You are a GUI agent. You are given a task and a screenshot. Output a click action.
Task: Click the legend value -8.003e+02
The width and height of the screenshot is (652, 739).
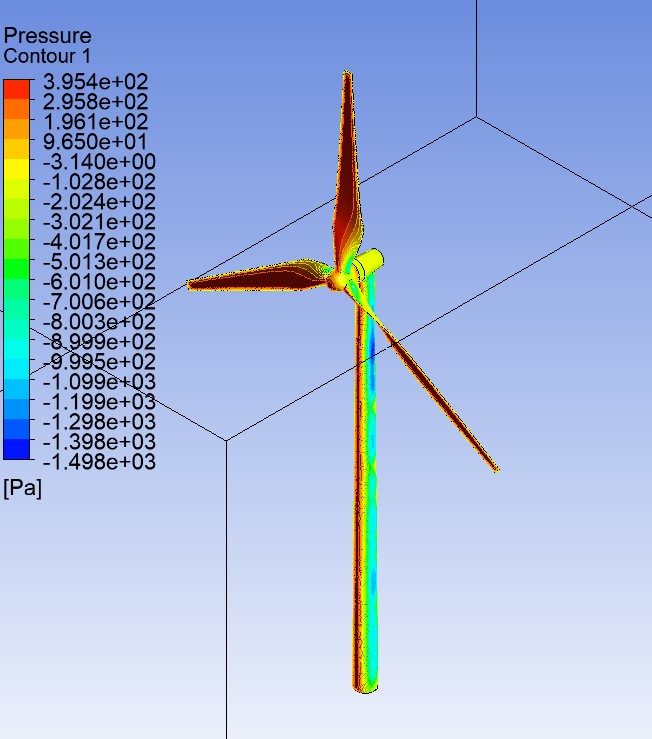point(99,322)
